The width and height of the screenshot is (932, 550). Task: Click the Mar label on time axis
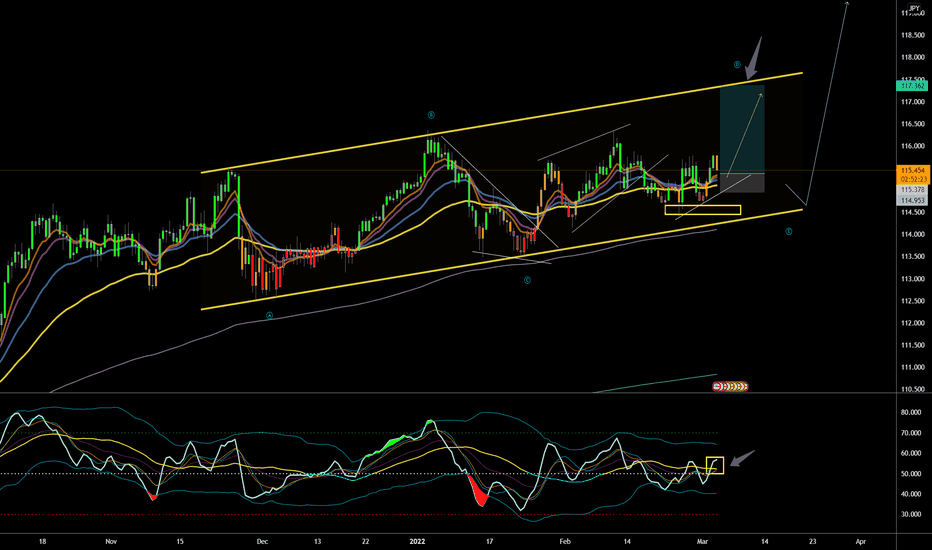click(703, 542)
